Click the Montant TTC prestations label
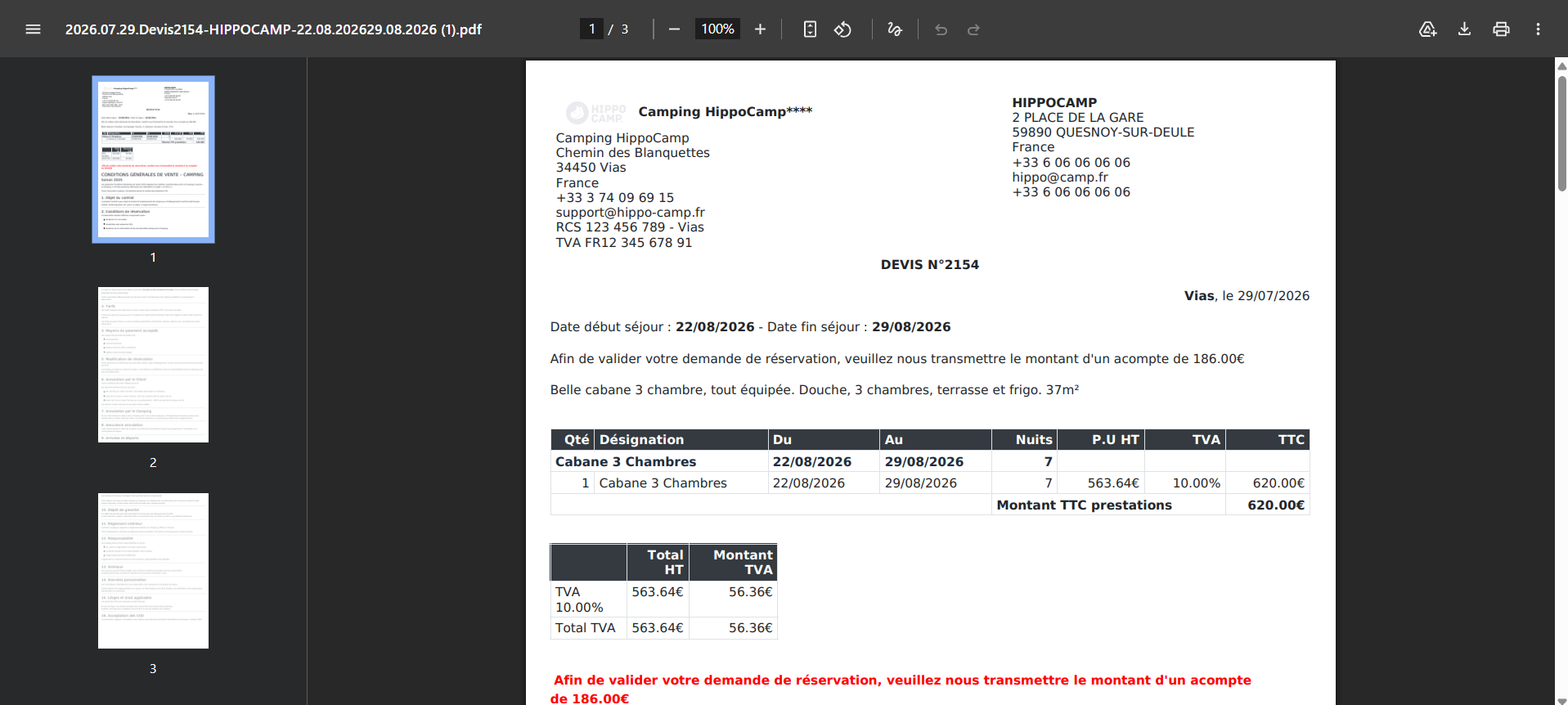Viewport: 1568px width, 705px height. tap(1084, 505)
